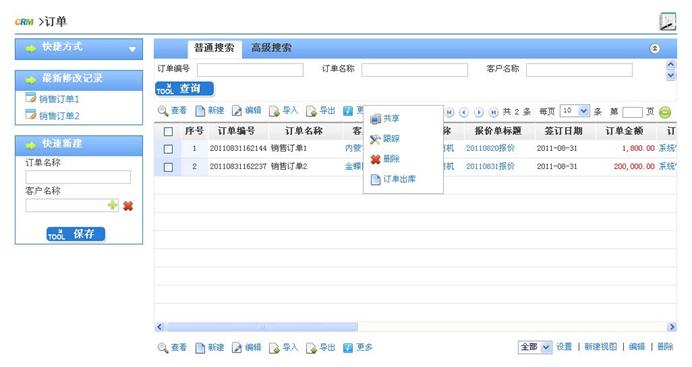Click the bottom toolbar 新建 icon

point(200,348)
